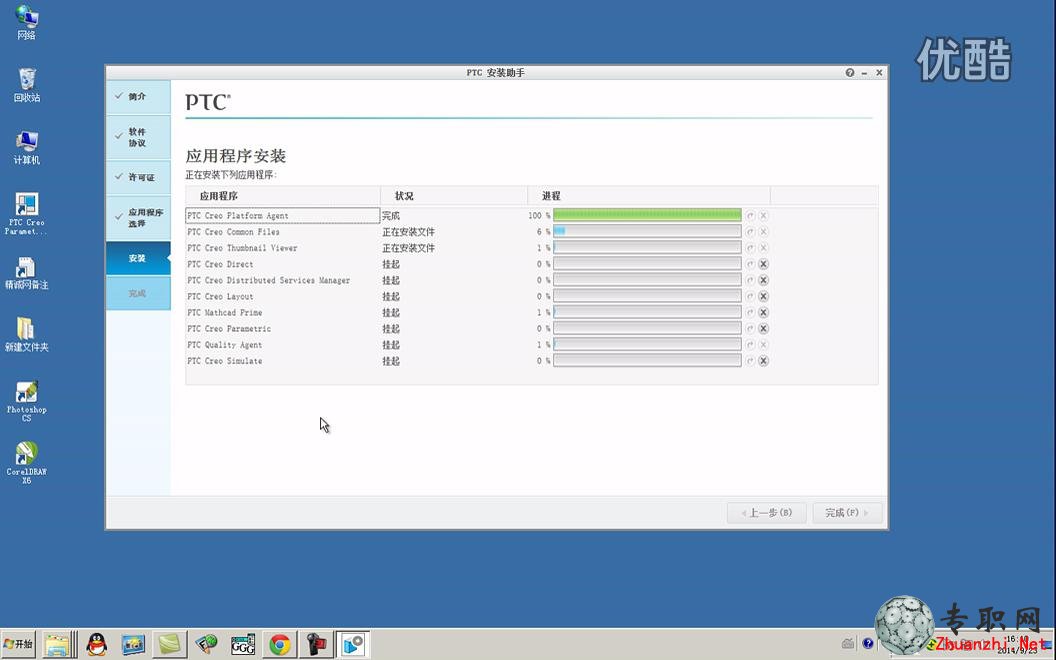The width and height of the screenshot is (1056, 660).
Task: Select the 完成 step in sidebar
Action: [138, 294]
